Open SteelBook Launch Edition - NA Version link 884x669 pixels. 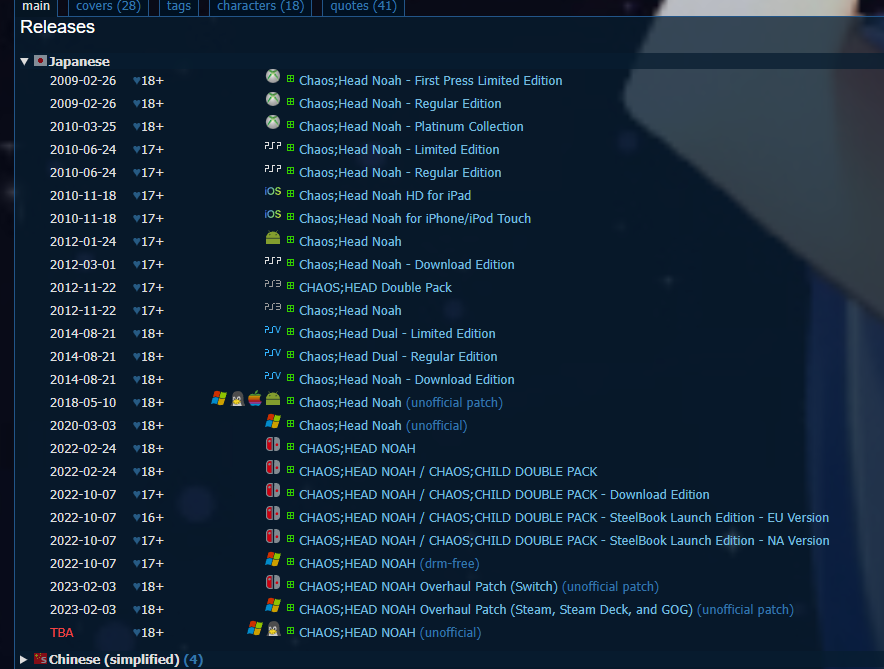coord(564,541)
